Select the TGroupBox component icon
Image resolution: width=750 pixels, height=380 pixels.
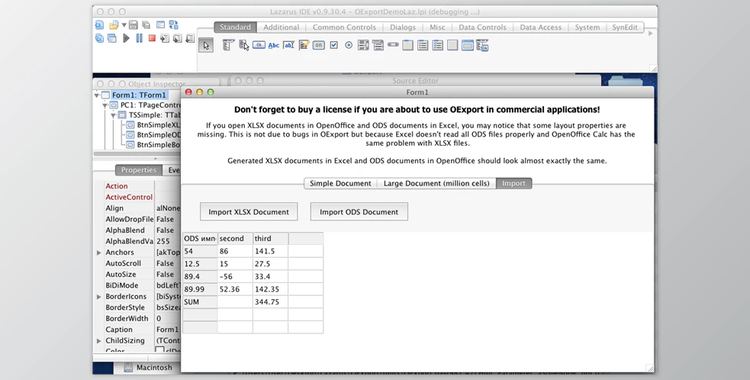click(x=408, y=45)
